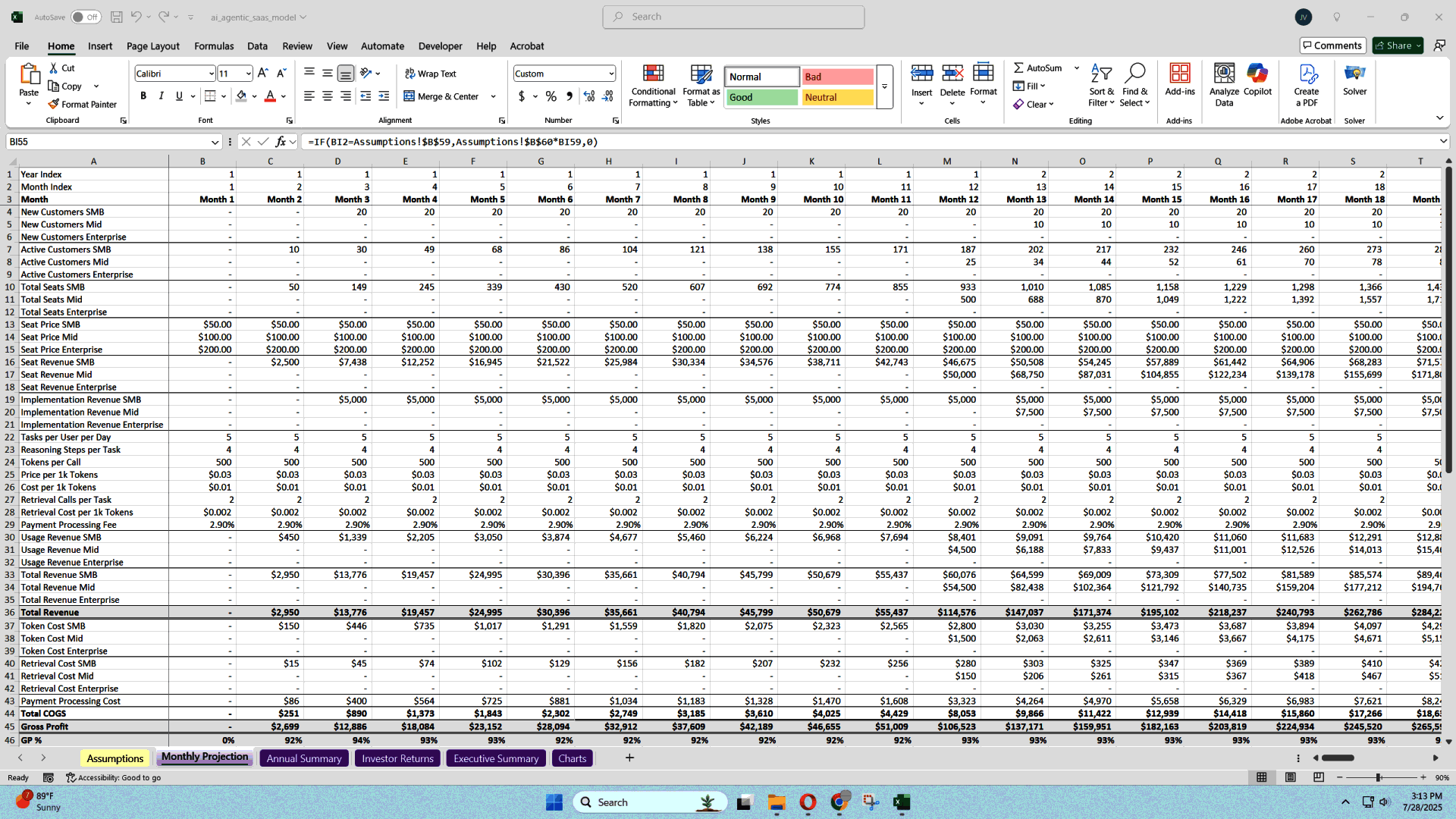The height and width of the screenshot is (819, 1456).
Task: Click the Format cells icon
Action: coord(983,74)
